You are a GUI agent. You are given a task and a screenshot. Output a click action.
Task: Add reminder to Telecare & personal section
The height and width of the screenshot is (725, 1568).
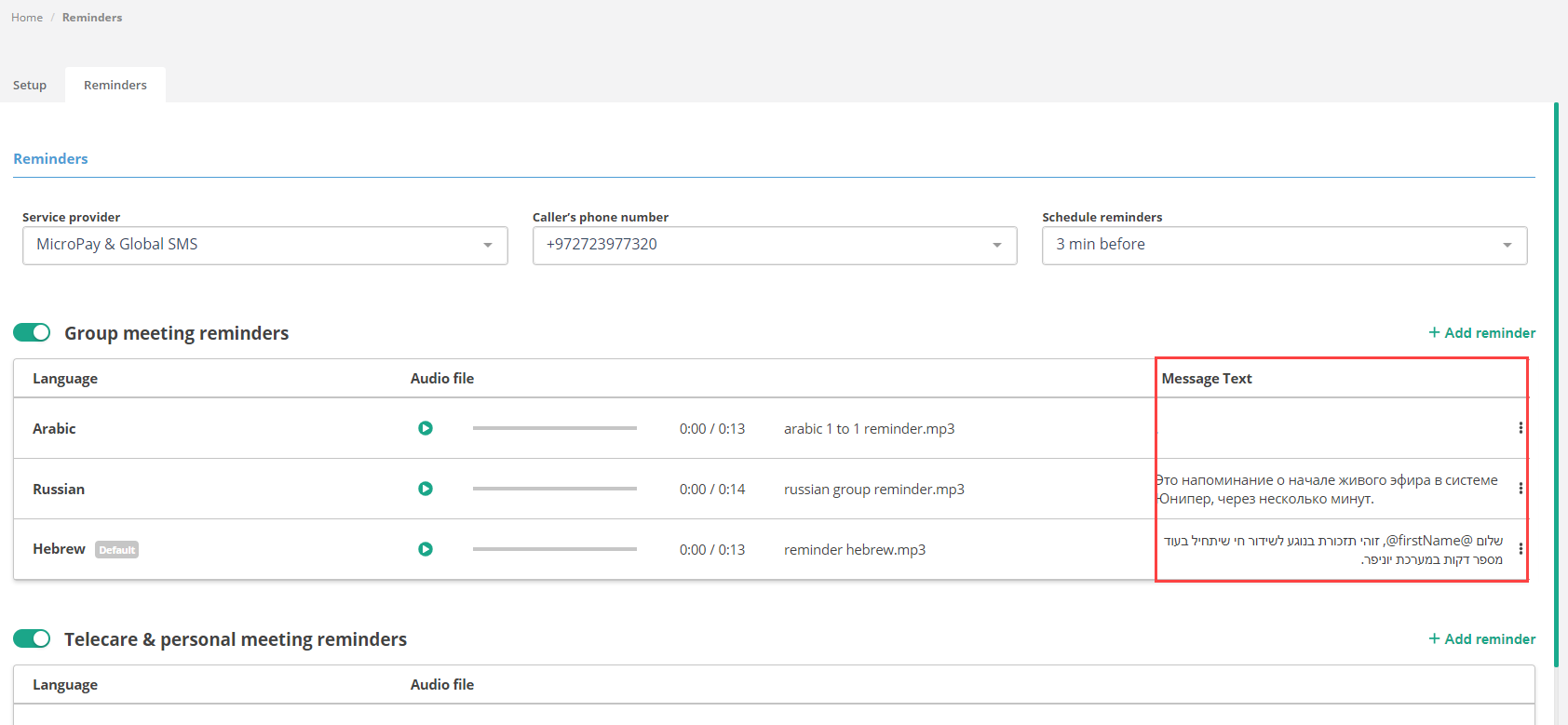(x=1481, y=638)
